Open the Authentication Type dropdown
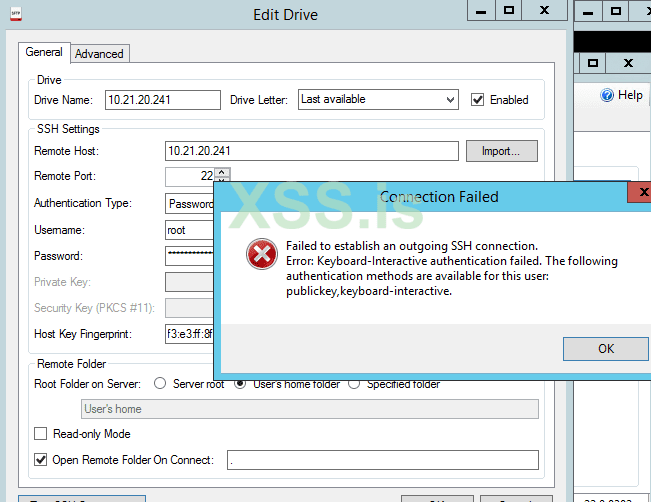The image size is (651, 502). (191, 204)
